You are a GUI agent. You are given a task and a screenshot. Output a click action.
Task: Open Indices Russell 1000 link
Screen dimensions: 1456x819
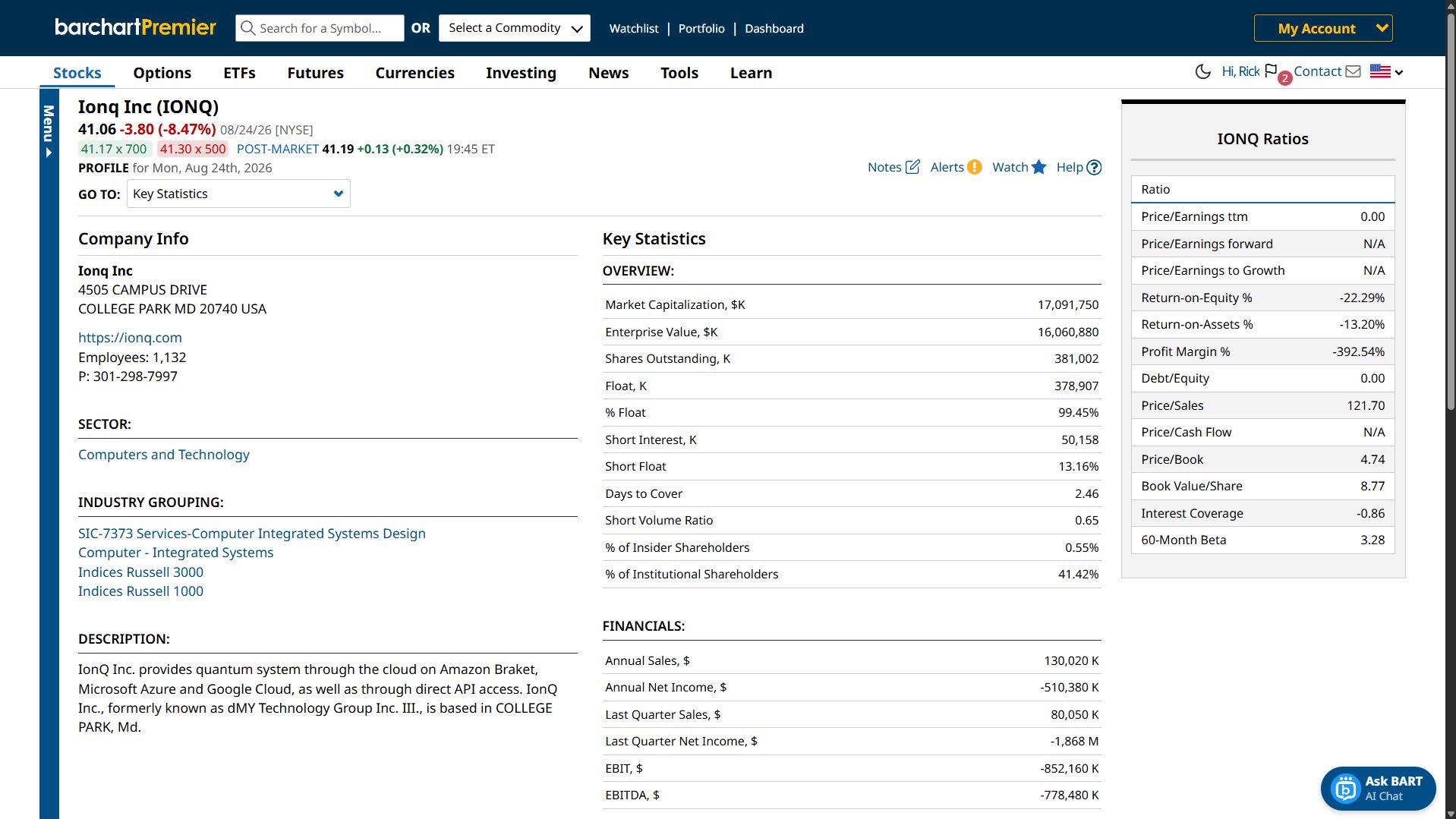tap(140, 591)
